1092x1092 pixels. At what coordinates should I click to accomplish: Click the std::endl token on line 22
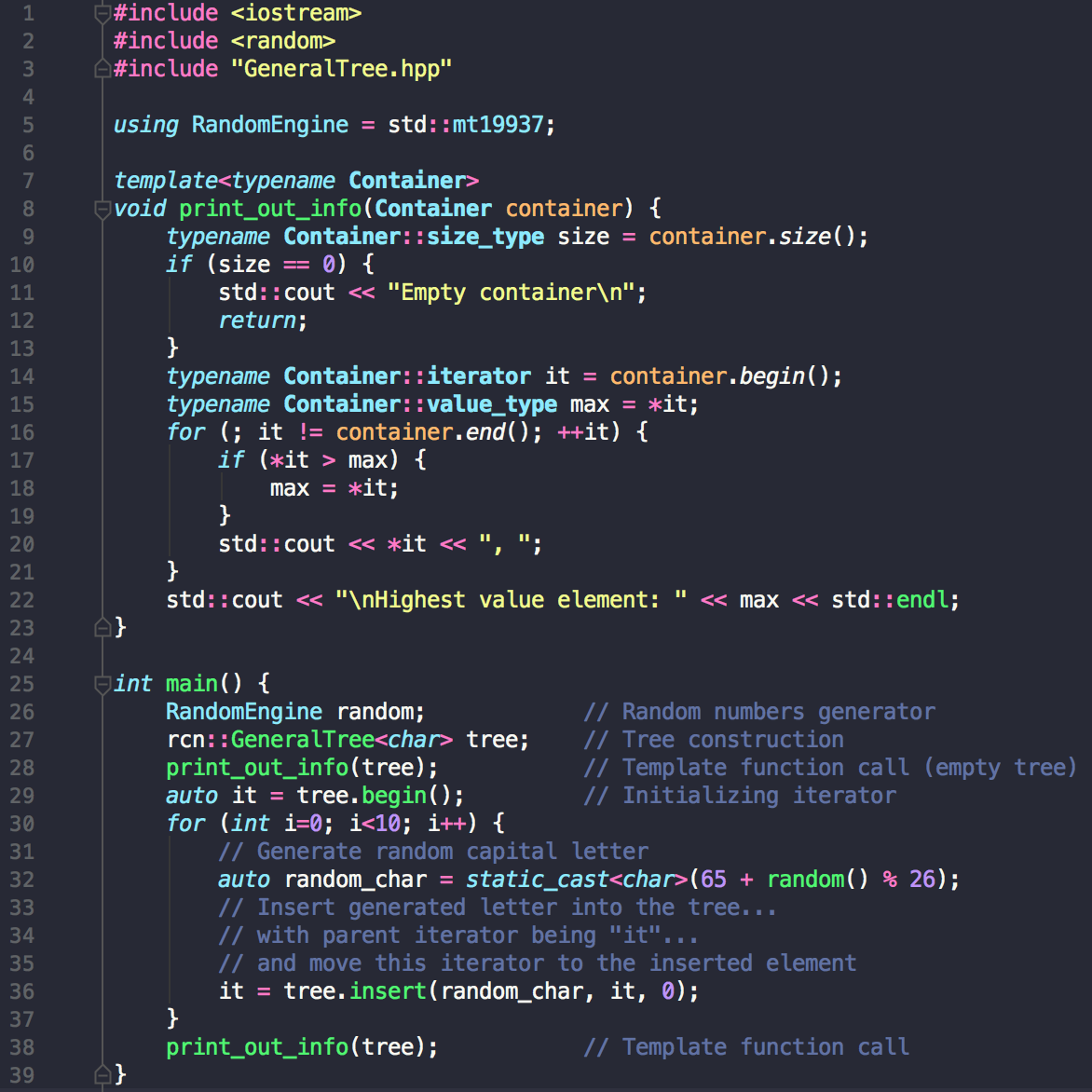[889, 600]
